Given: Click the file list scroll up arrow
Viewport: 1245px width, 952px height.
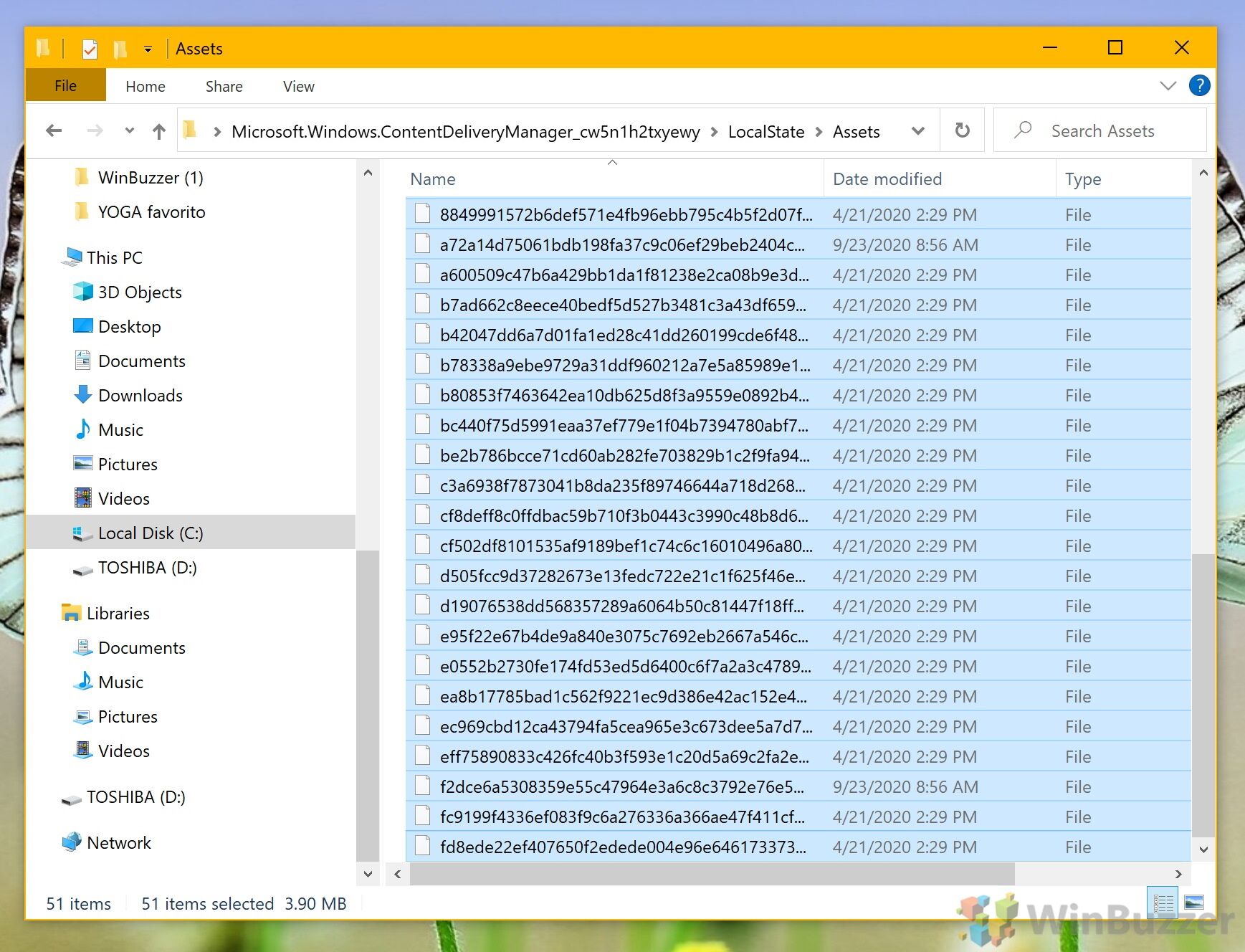Looking at the screenshot, I should pyautogui.click(x=1203, y=173).
